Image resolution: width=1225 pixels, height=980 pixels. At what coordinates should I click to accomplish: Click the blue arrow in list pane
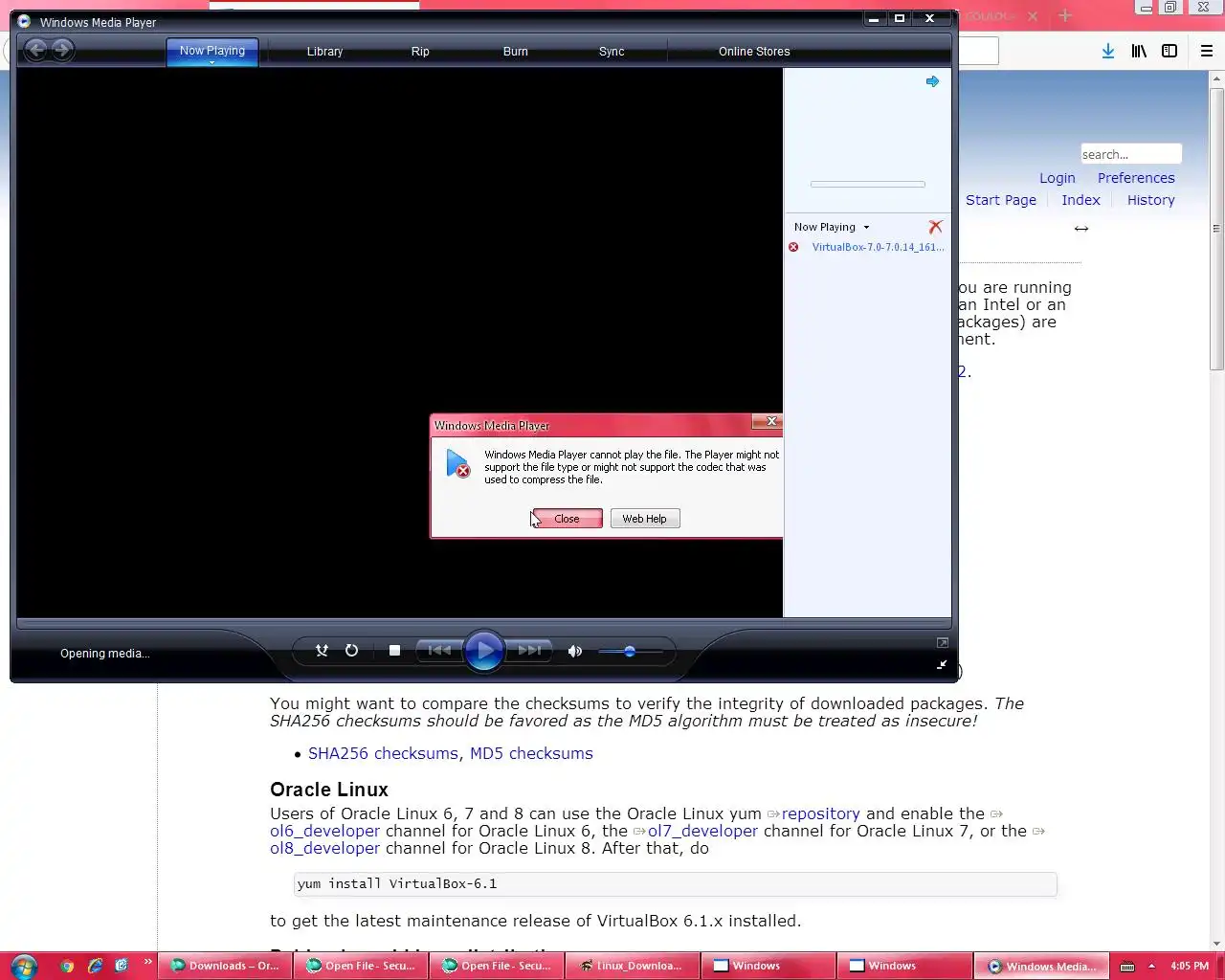[932, 81]
